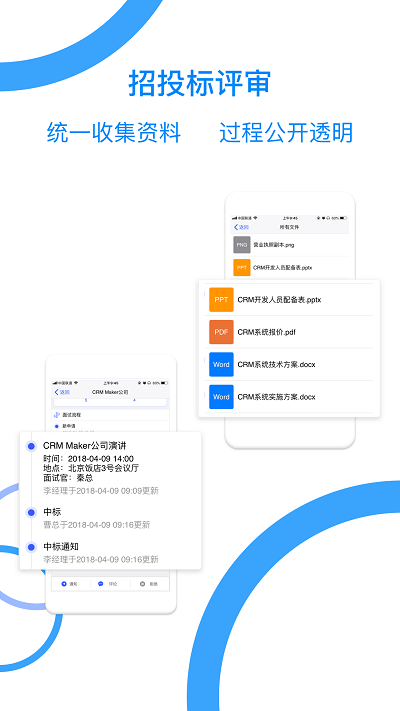Select the 过程公开透明 subtitle
The width and height of the screenshot is (400, 711).
pyautogui.click(x=286, y=133)
